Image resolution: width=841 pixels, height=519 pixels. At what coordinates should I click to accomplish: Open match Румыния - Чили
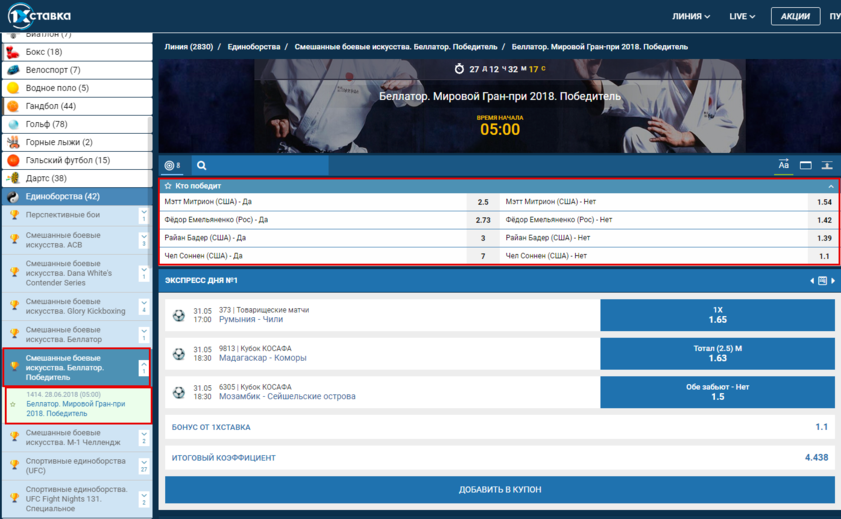[250, 319]
